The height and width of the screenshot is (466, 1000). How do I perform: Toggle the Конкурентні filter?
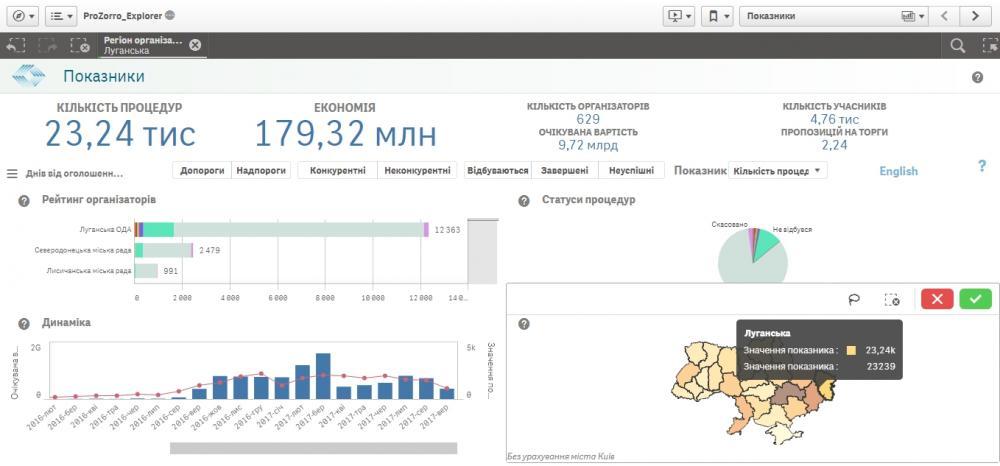[337, 171]
